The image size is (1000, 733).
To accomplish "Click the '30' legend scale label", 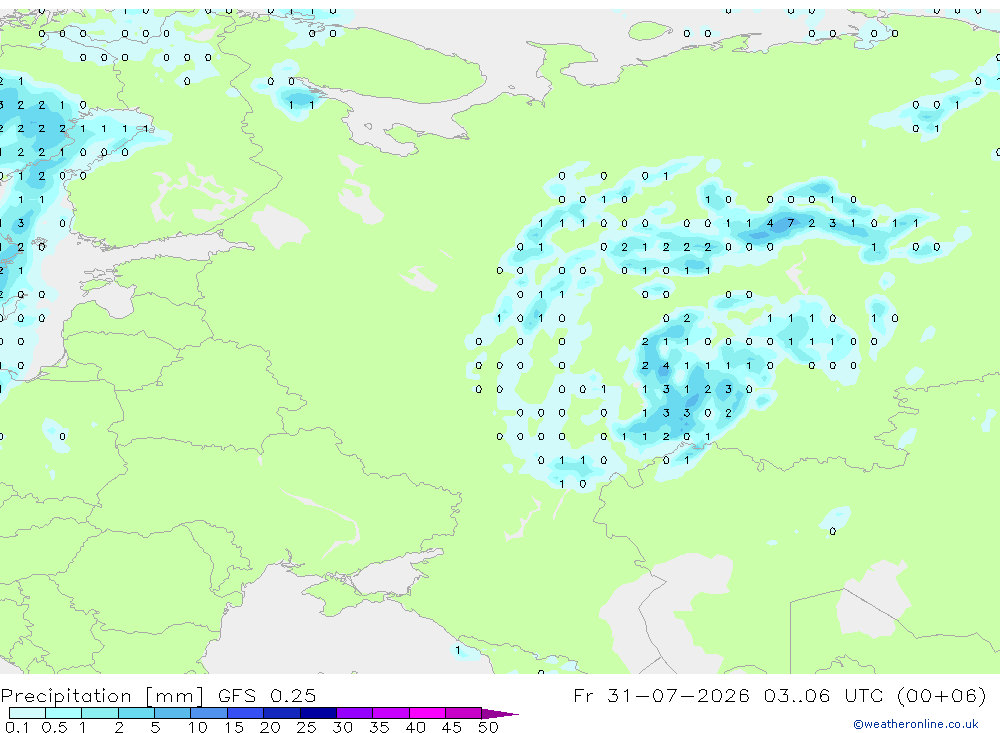I will 342,727.
